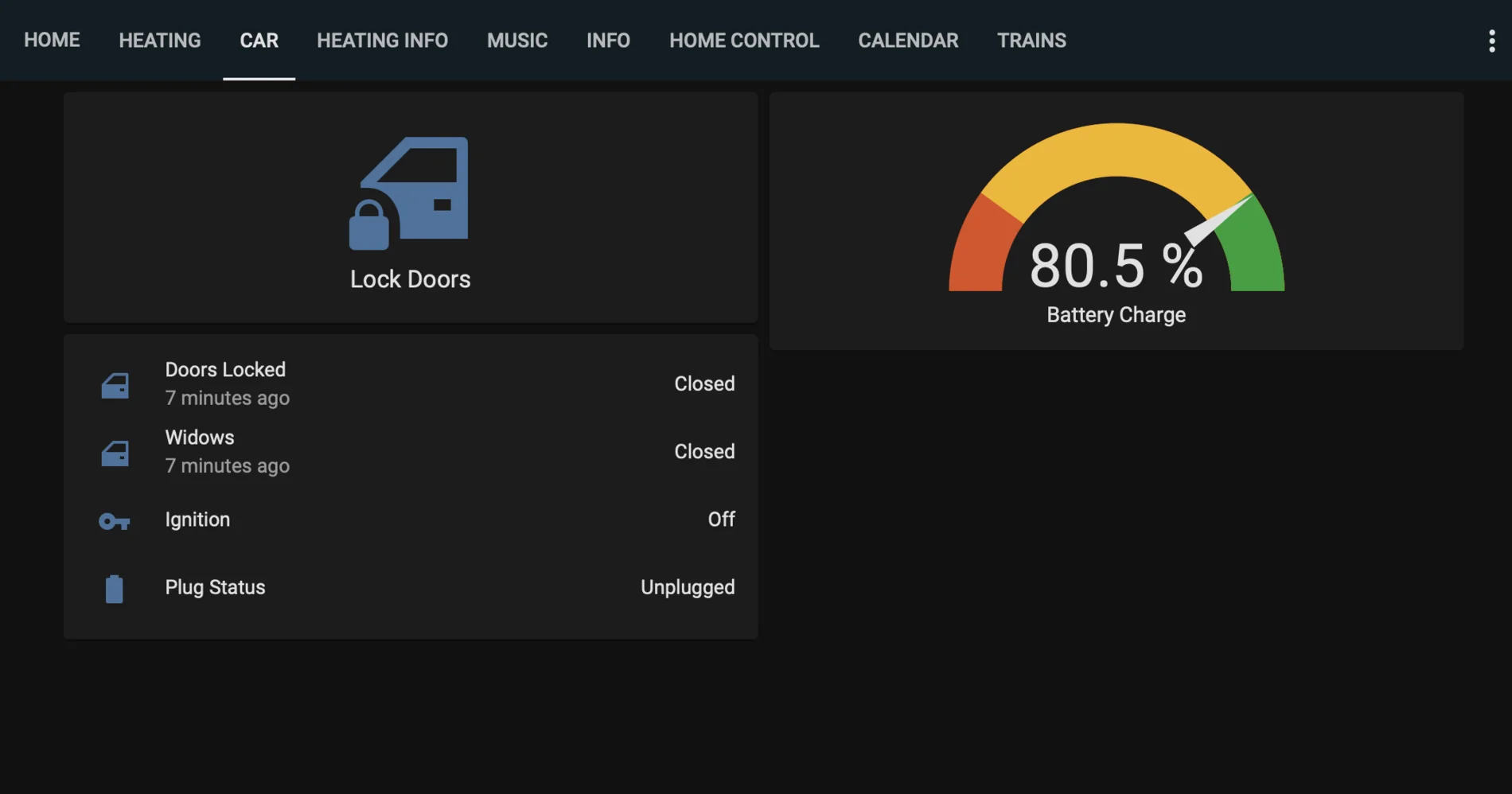Select the CAR tab

259,41
